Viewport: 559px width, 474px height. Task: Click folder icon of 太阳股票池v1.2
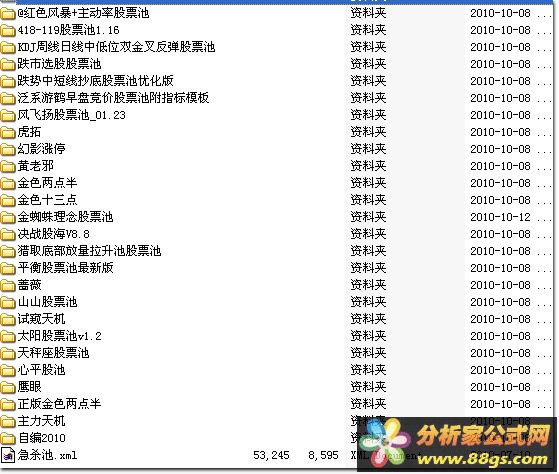7,337
